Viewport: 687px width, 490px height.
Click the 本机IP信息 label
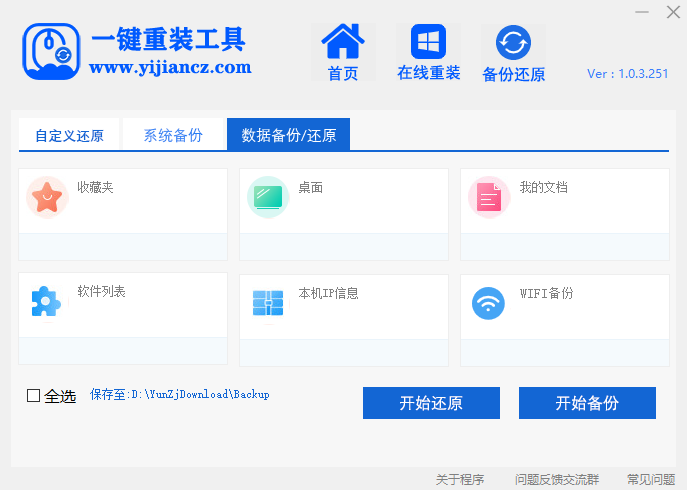click(329, 293)
